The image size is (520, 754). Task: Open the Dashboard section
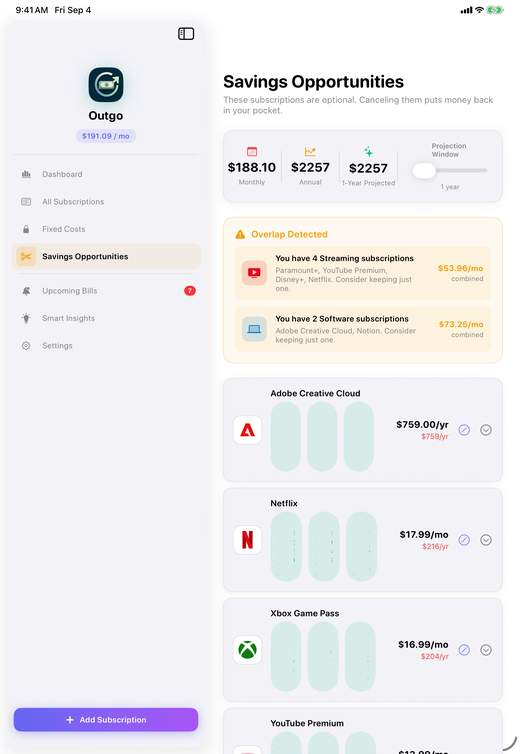(x=106, y=174)
